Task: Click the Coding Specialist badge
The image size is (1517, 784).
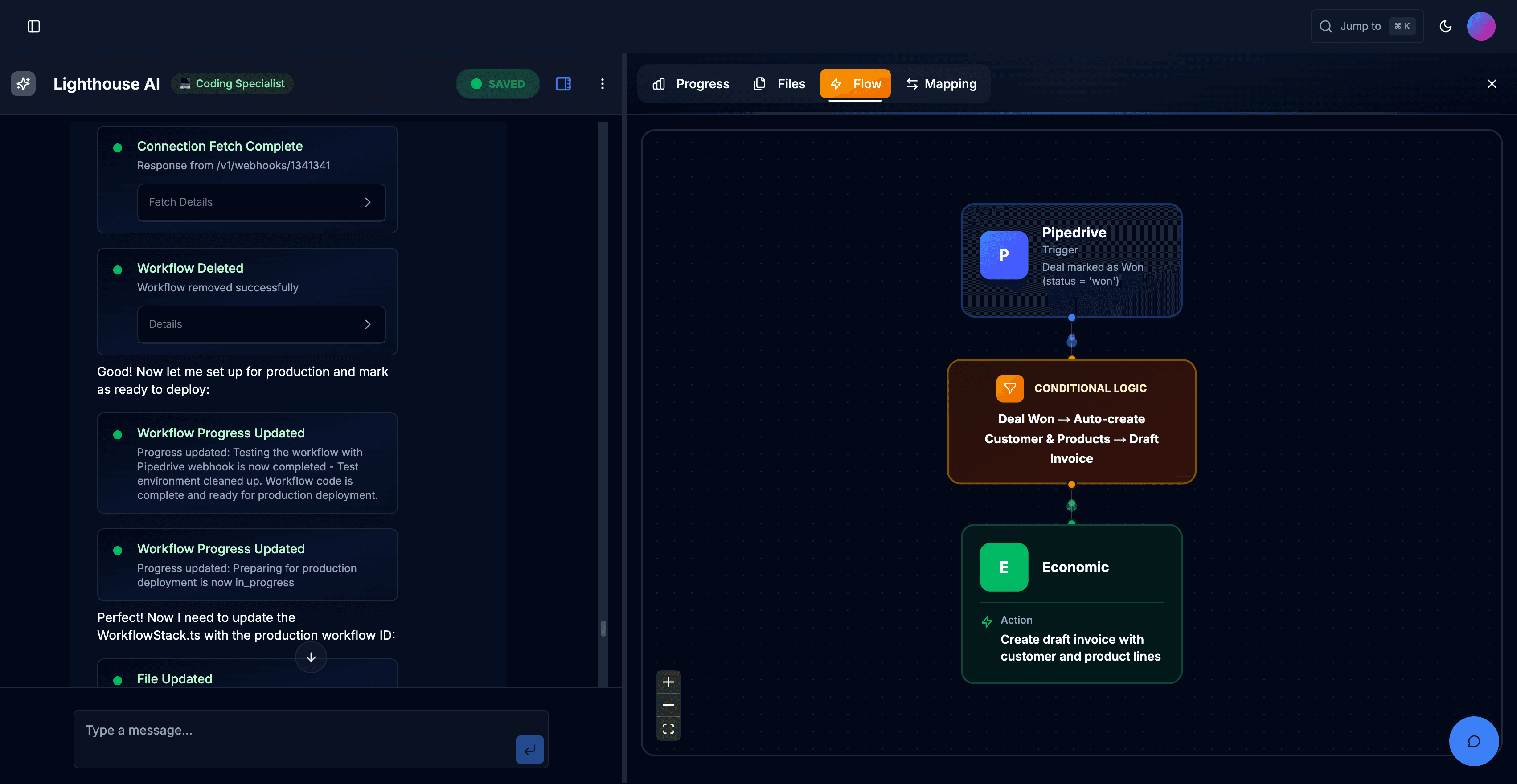Action: point(232,84)
